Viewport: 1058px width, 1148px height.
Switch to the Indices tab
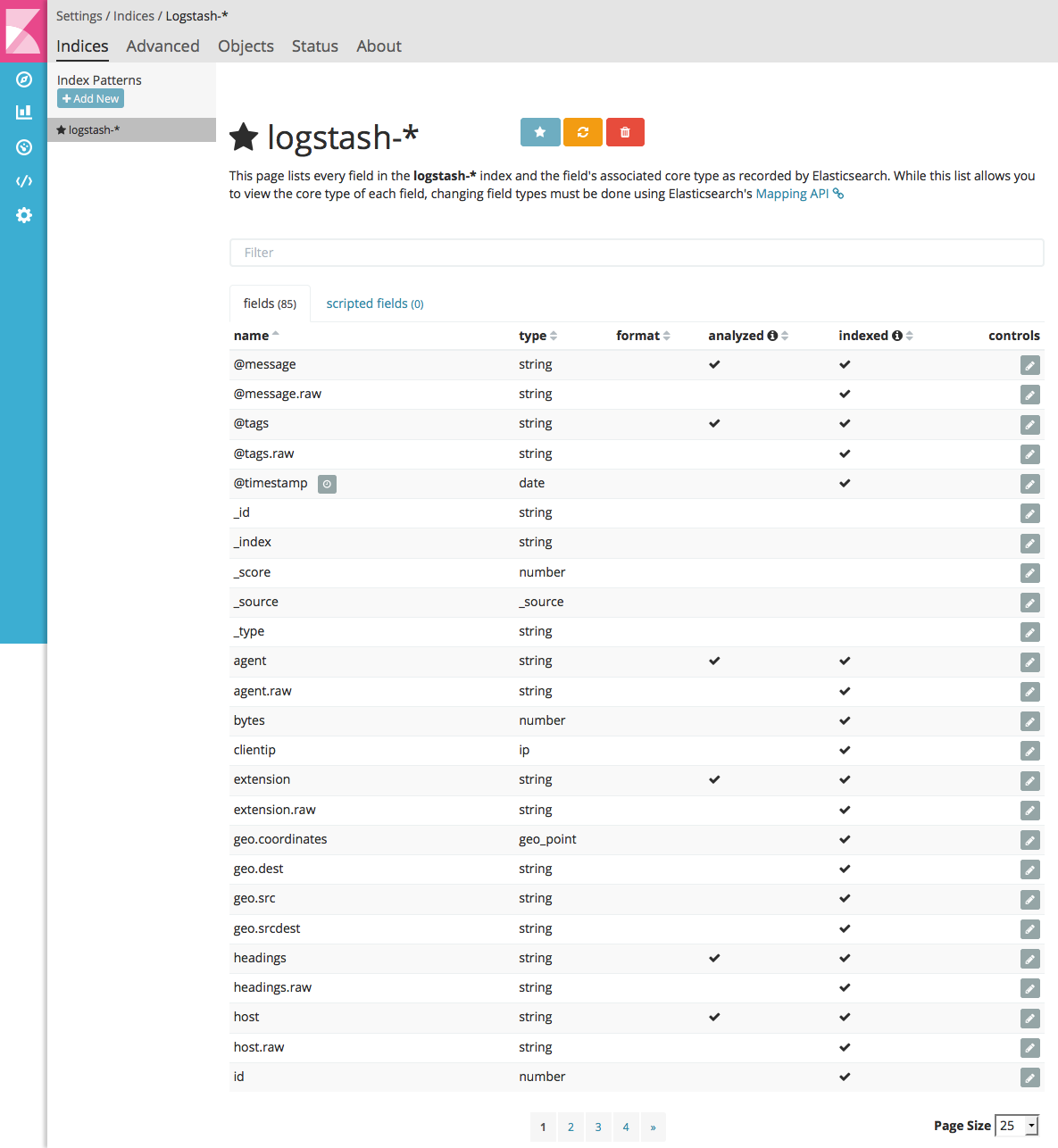coord(82,46)
